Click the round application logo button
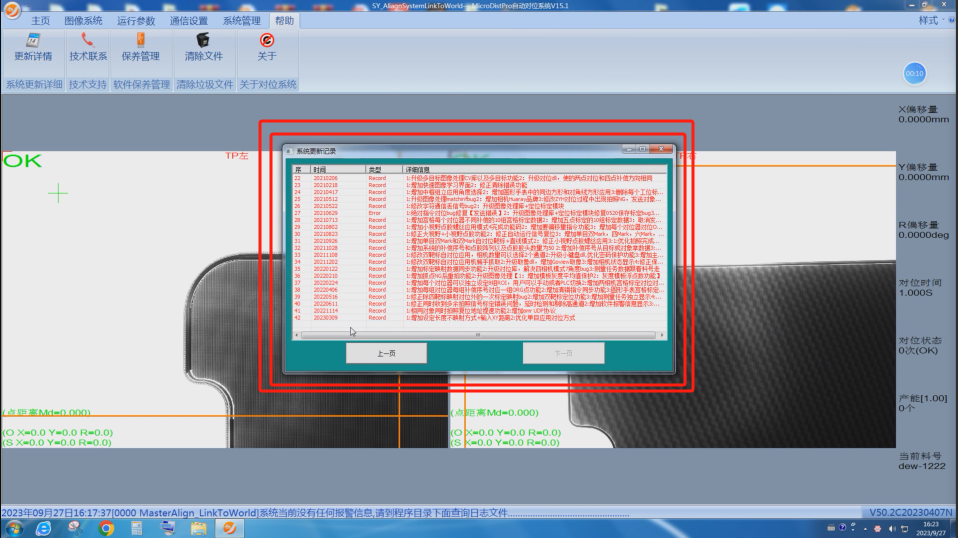The image size is (958, 538). click(11, 9)
